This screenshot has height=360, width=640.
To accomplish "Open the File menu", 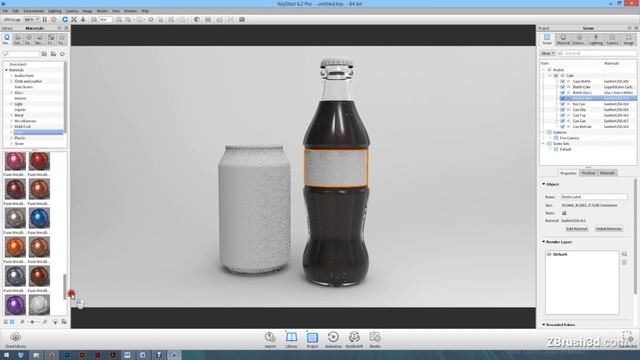I will pyautogui.click(x=5, y=11).
